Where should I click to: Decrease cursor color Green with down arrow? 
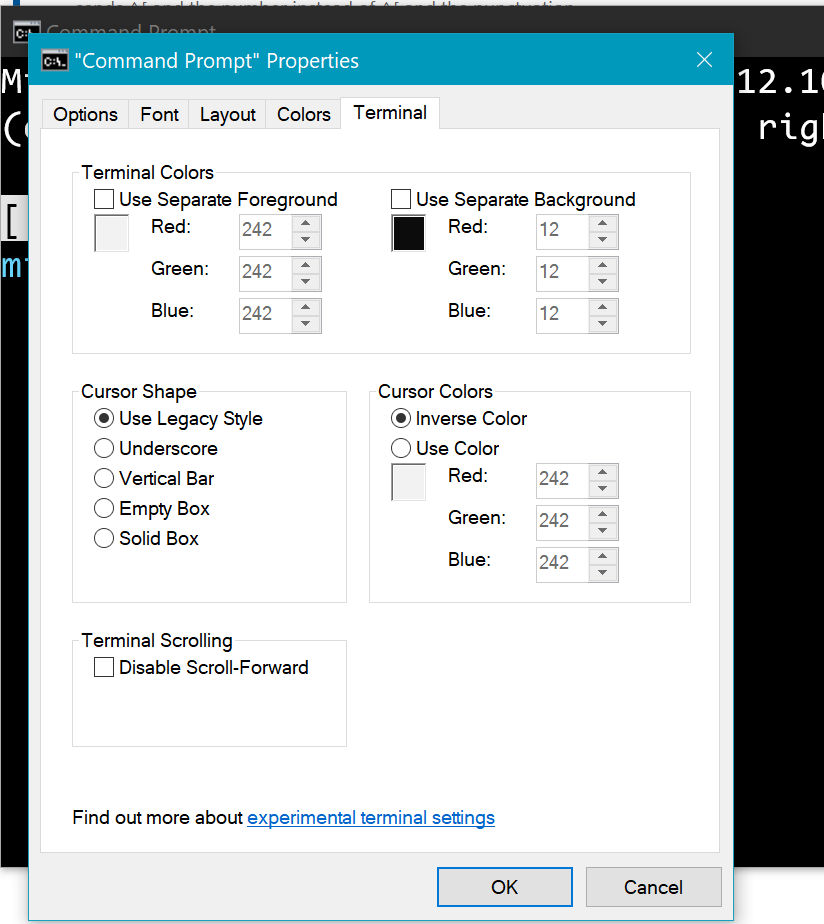(602, 530)
